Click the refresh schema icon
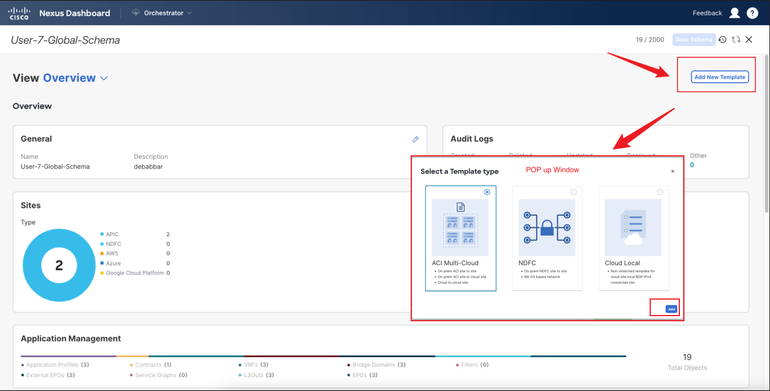 (x=736, y=40)
